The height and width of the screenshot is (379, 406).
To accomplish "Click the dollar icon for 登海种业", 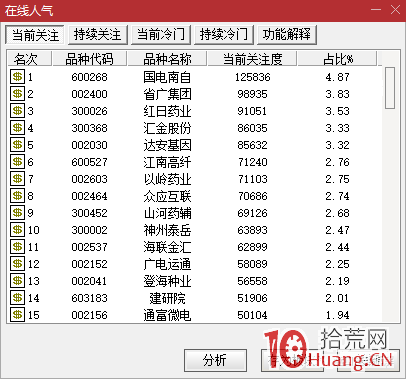I will pyautogui.click(x=17, y=281).
